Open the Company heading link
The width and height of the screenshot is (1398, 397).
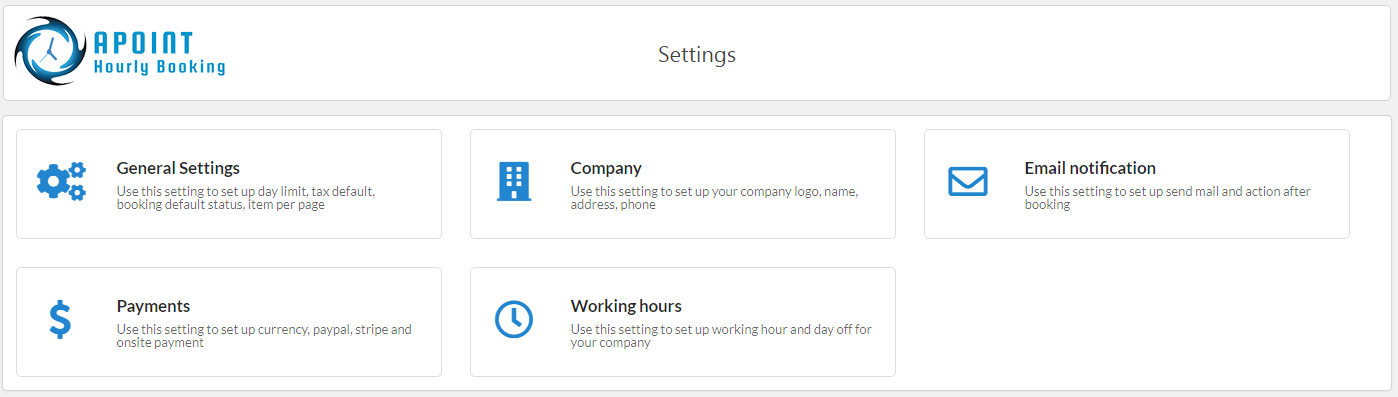click(606, 168)
